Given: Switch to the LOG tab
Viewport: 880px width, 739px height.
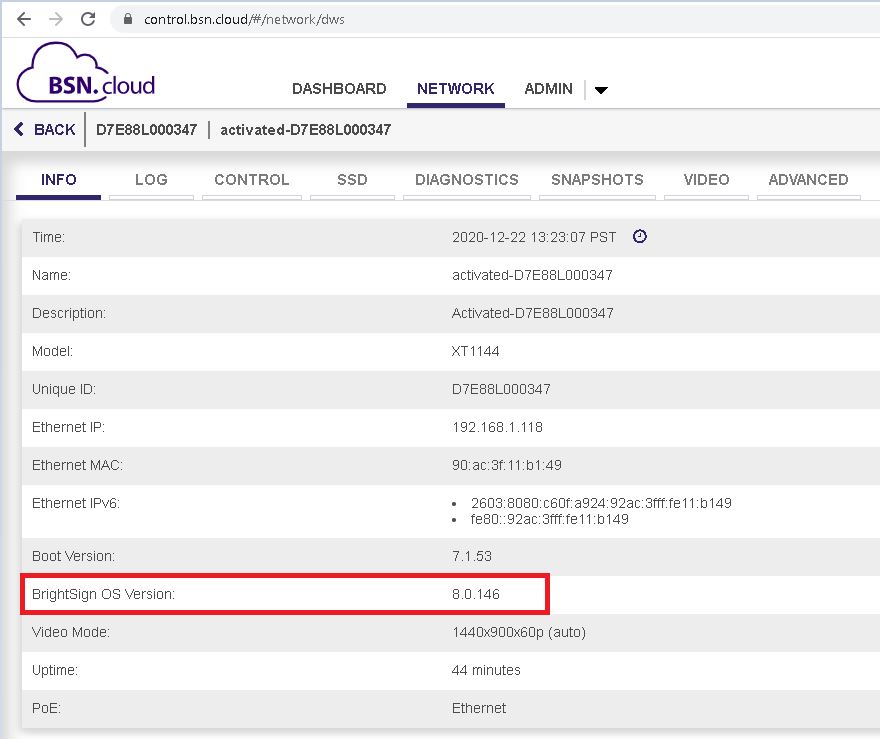Looking at the screenshot, I should click(x=151, y=180).
